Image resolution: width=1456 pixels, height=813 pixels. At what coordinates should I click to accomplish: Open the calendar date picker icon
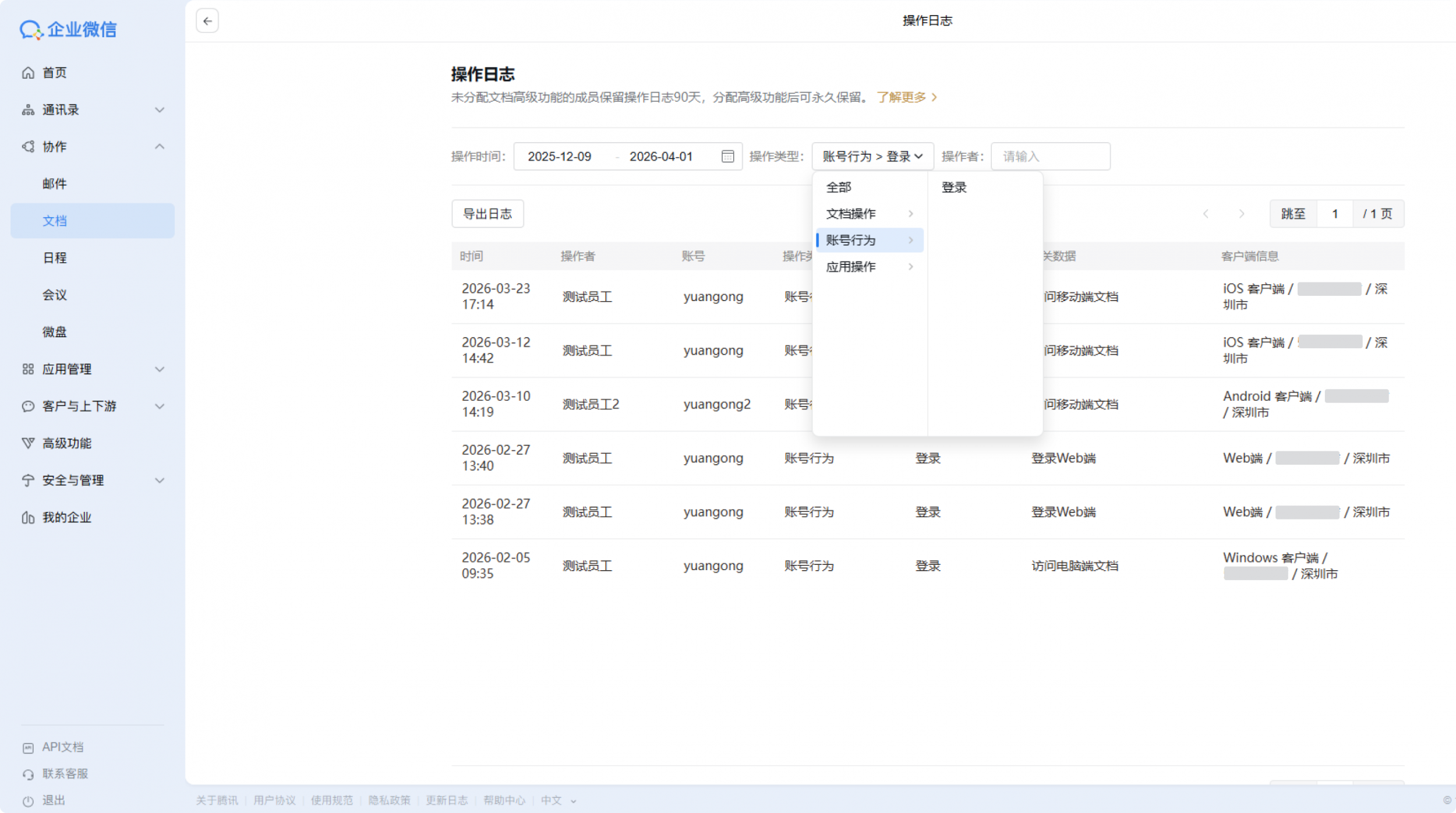point(727,156)
